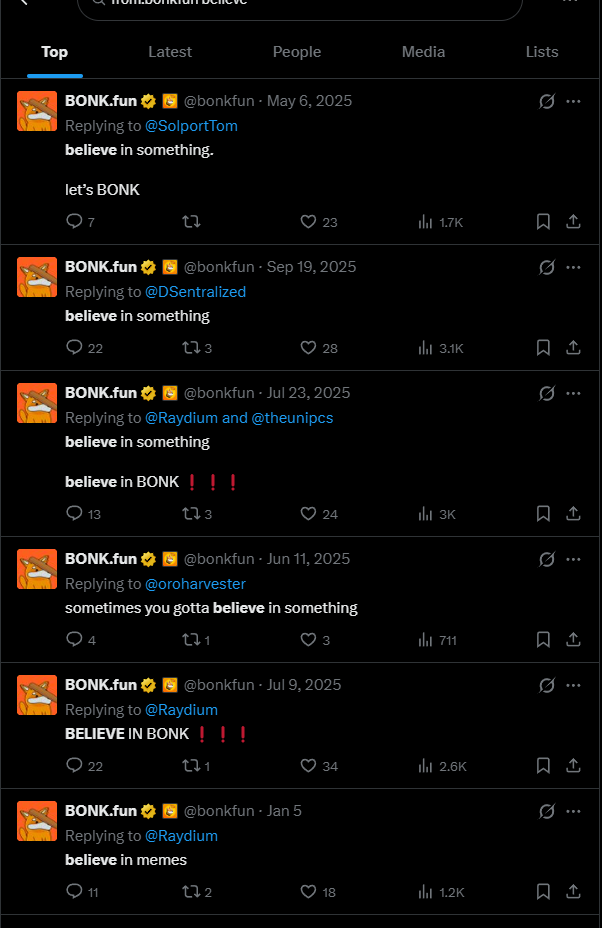This screenshot has height=928, width=602.
Task: Retweet the post replying to @DSentralized
Action: (190, 348)
